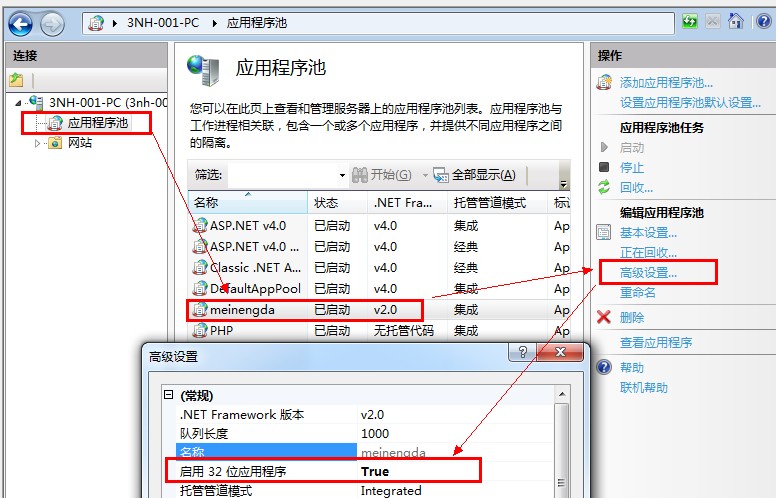The width and height of the screenshot is (776, 498).
Task: Open 高级设置 from the actions pane
Action: click(648, 272)
